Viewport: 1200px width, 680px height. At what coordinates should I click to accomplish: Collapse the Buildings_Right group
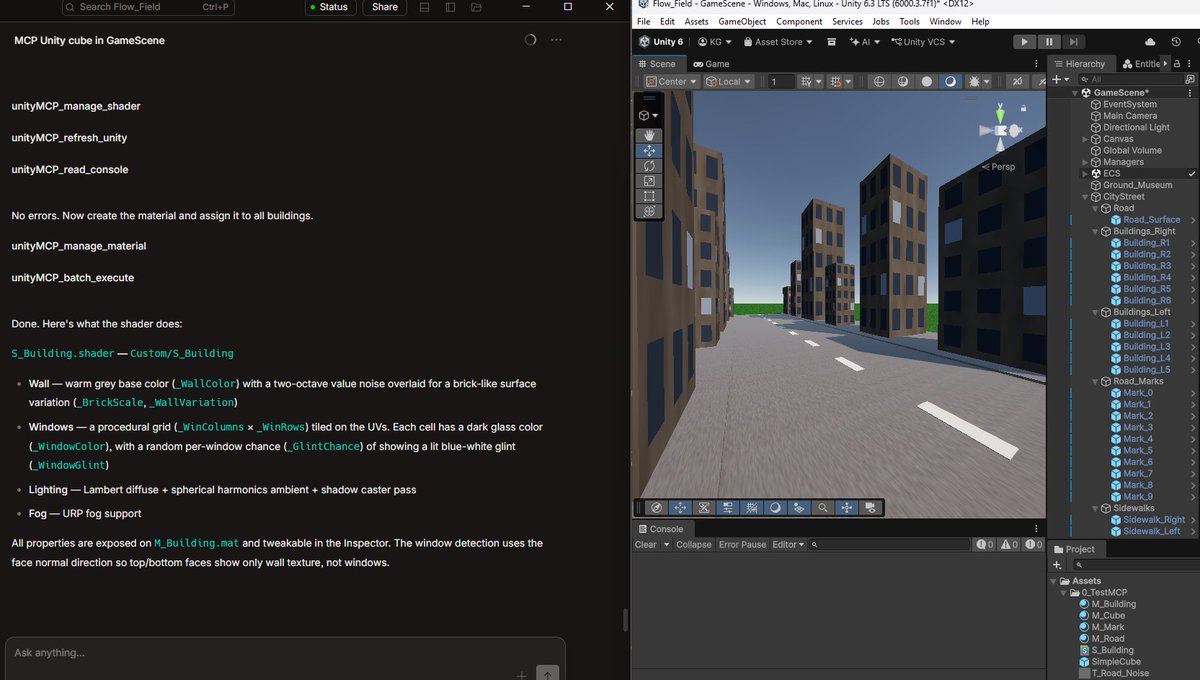(x=1095, y=231)
